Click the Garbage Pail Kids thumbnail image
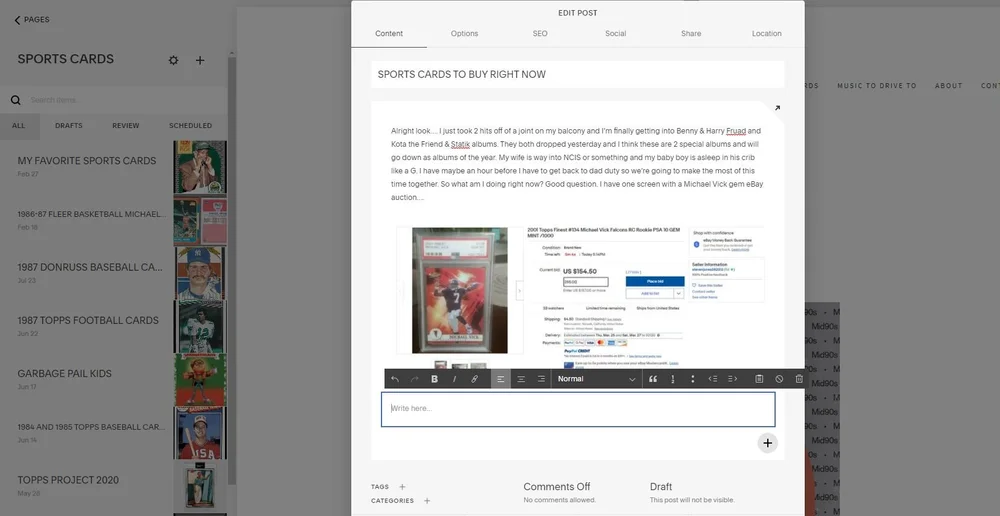Screen dimensions: 1000x516 point(200,380)
